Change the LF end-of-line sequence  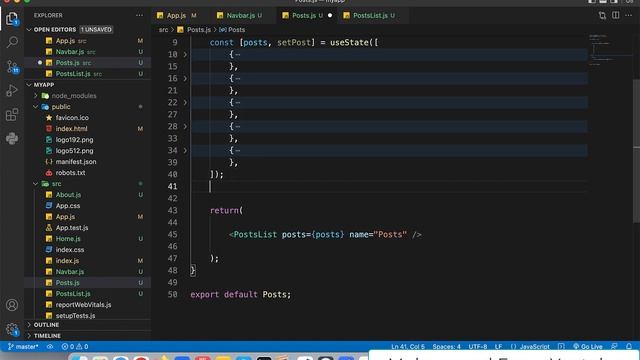tap(498, 347)
